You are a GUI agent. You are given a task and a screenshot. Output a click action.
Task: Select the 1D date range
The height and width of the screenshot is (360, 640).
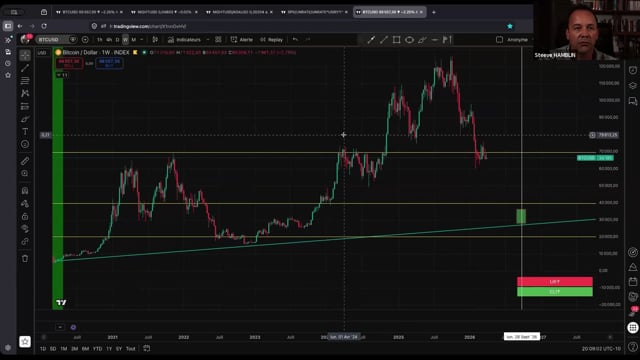(43, 349)
